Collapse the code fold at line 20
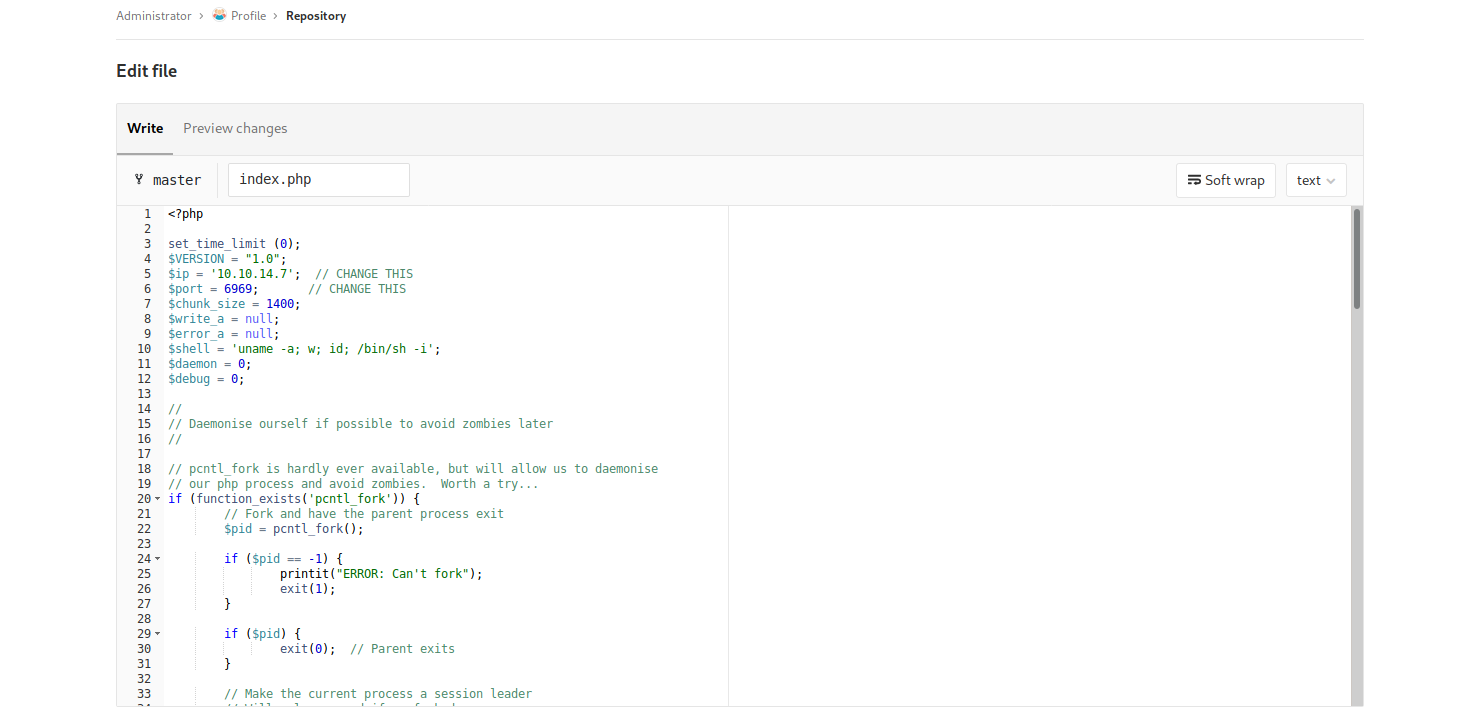Screen dimensions: 1468x723 [158, 499]
